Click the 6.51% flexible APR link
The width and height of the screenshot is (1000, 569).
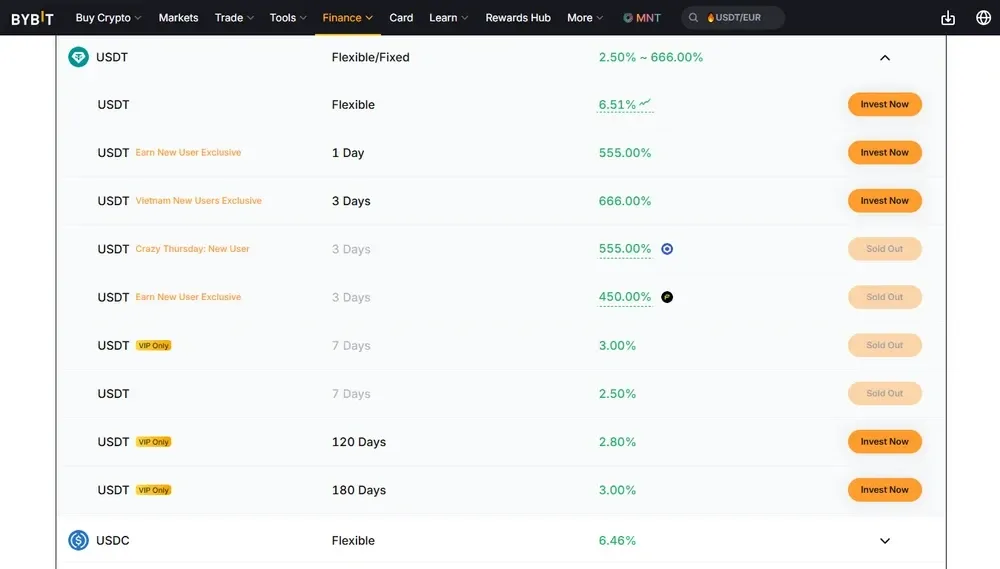pos(617,105)
